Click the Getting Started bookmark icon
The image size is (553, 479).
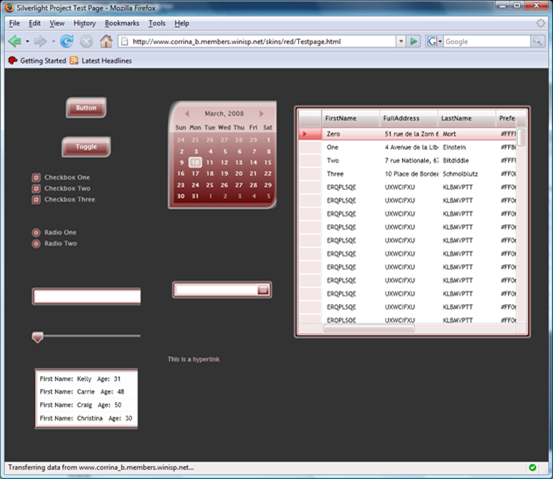(13, 61)
